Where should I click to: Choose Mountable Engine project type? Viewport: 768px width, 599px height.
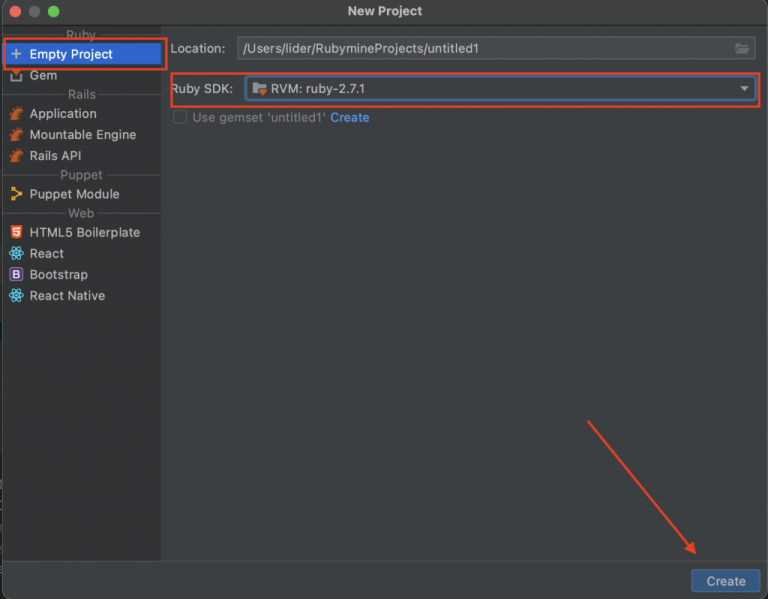82,135
